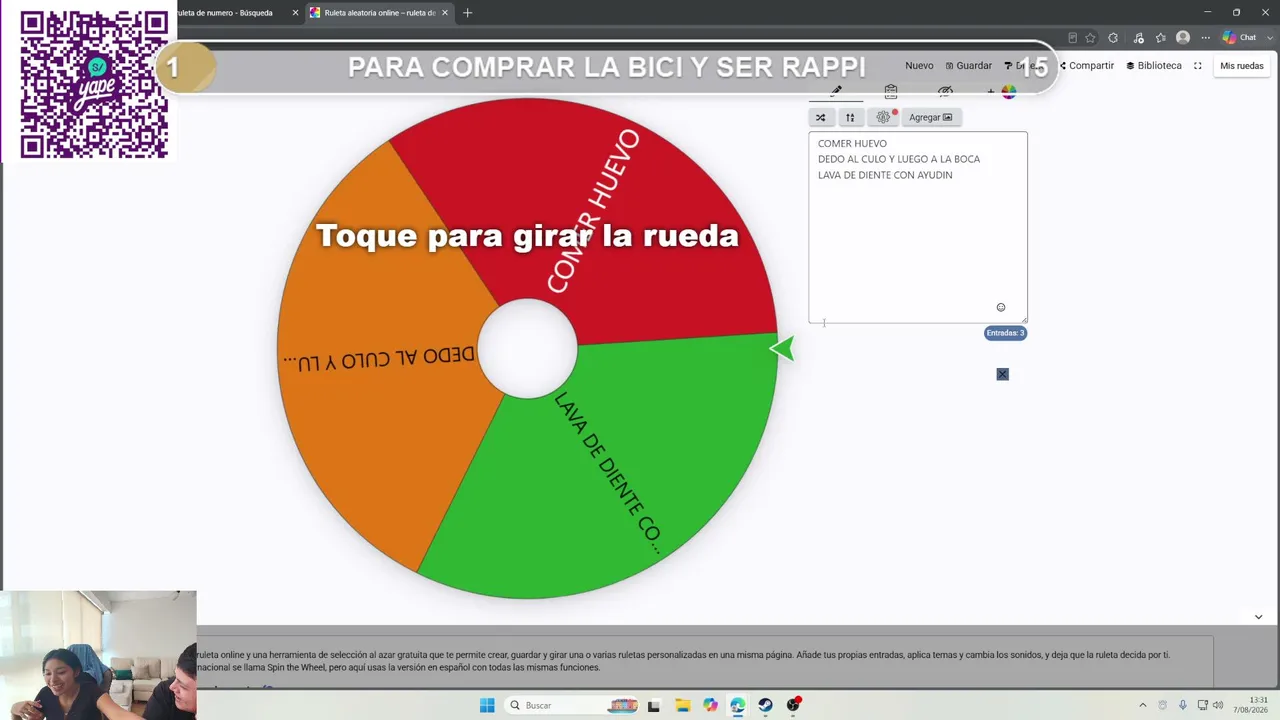
Task: Switch to the ruleta de numero Búsqueda tab
Action: (x=225, y=13)
